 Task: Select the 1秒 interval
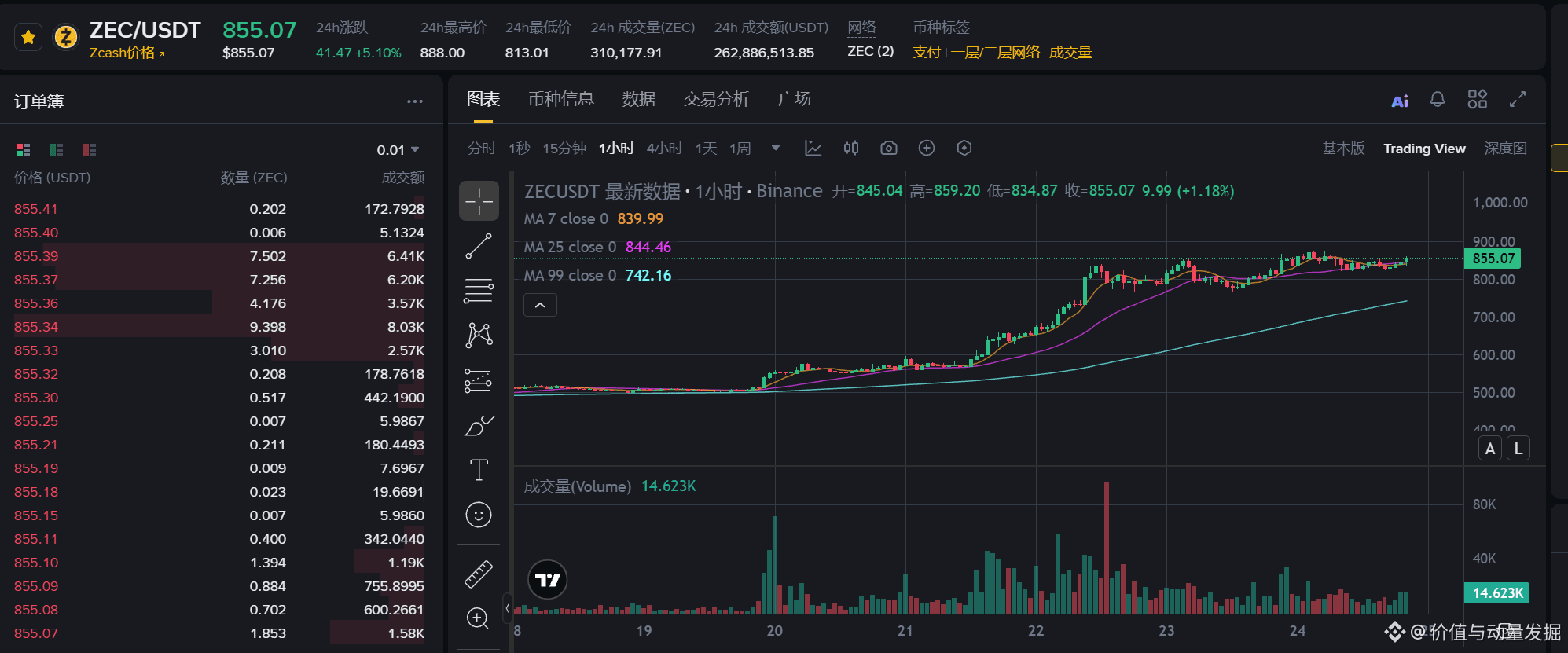pyautogui.click(x=520, y=149)
